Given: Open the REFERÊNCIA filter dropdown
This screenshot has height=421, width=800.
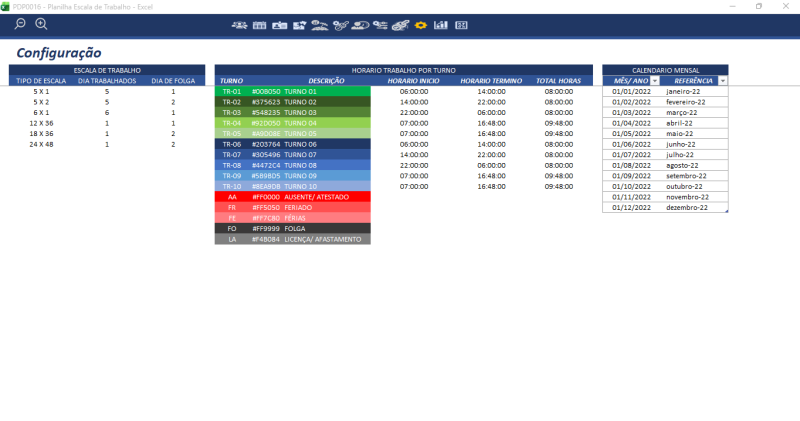Looking at the screenshot, I should coord(722,80).
